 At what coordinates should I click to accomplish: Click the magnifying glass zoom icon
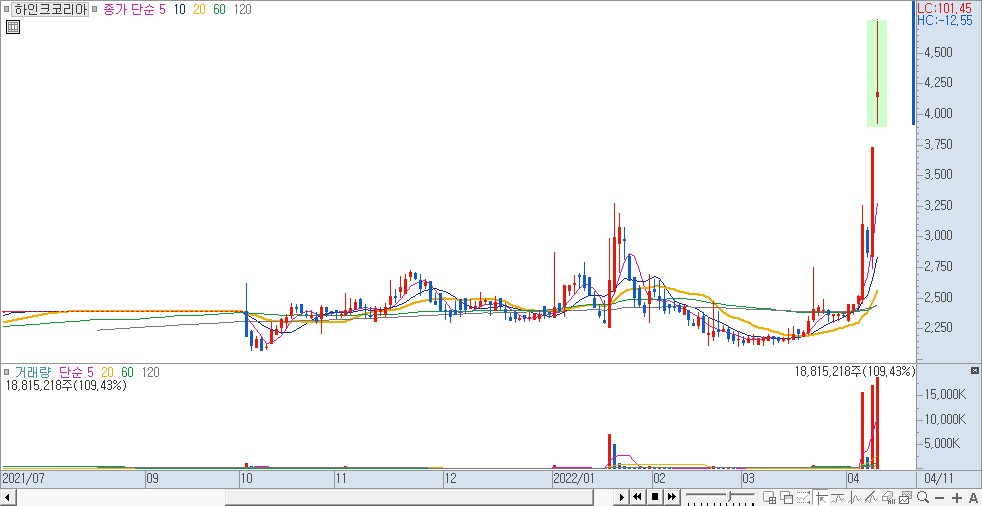(x=923, y=498)
